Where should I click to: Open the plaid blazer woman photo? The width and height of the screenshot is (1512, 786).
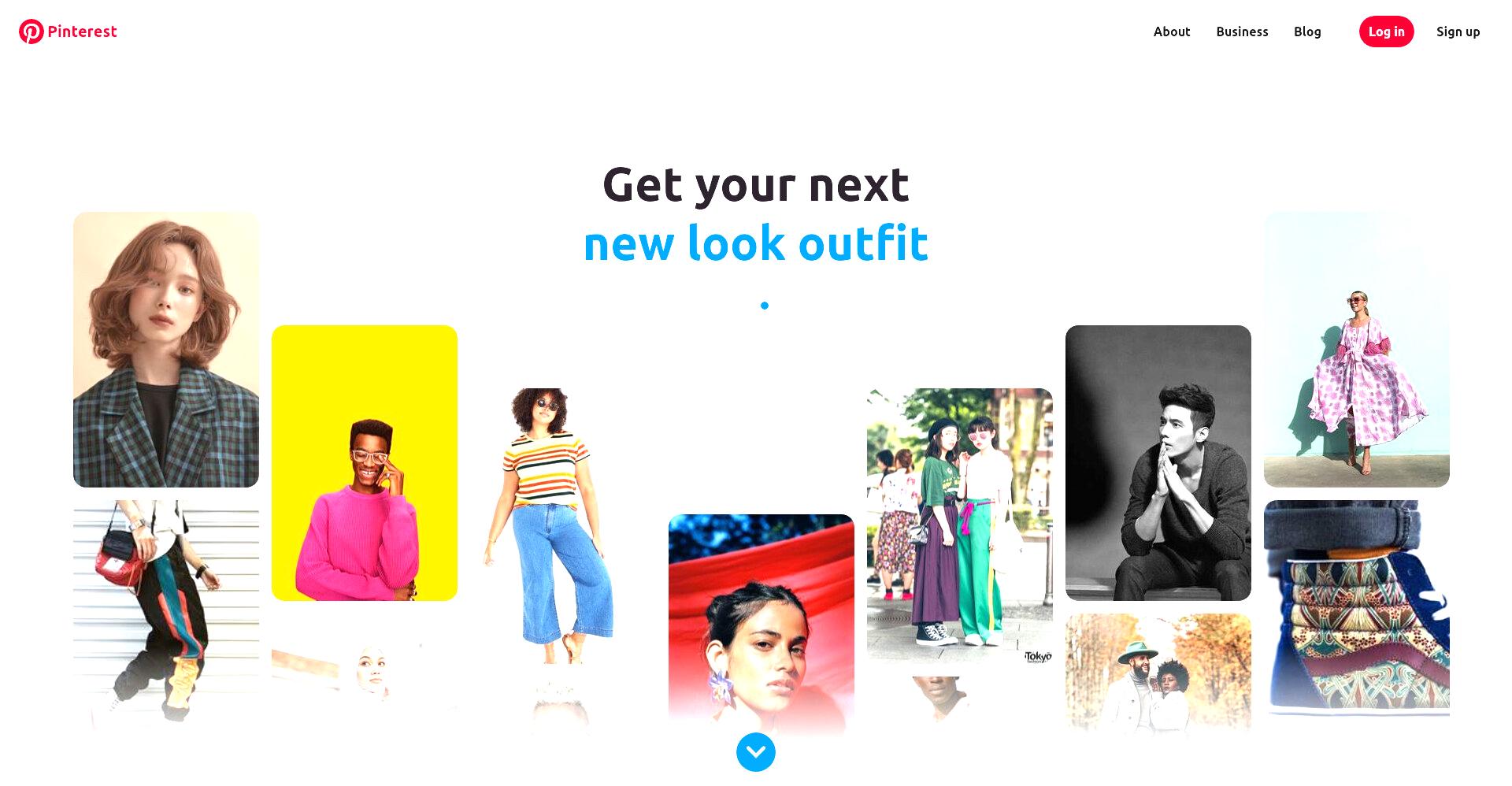coord(166,349)
